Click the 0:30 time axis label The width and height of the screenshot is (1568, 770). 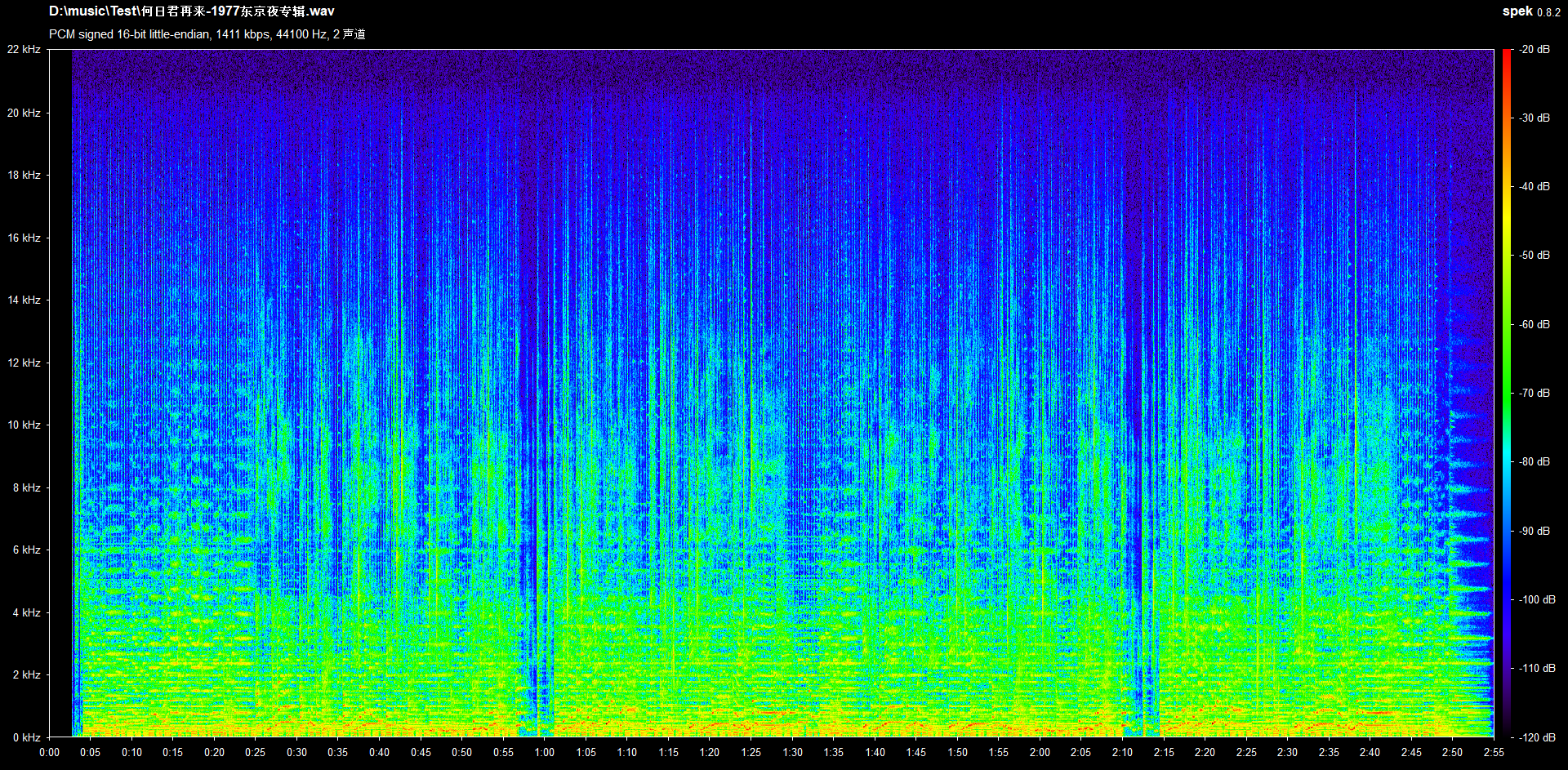(296, 752)
